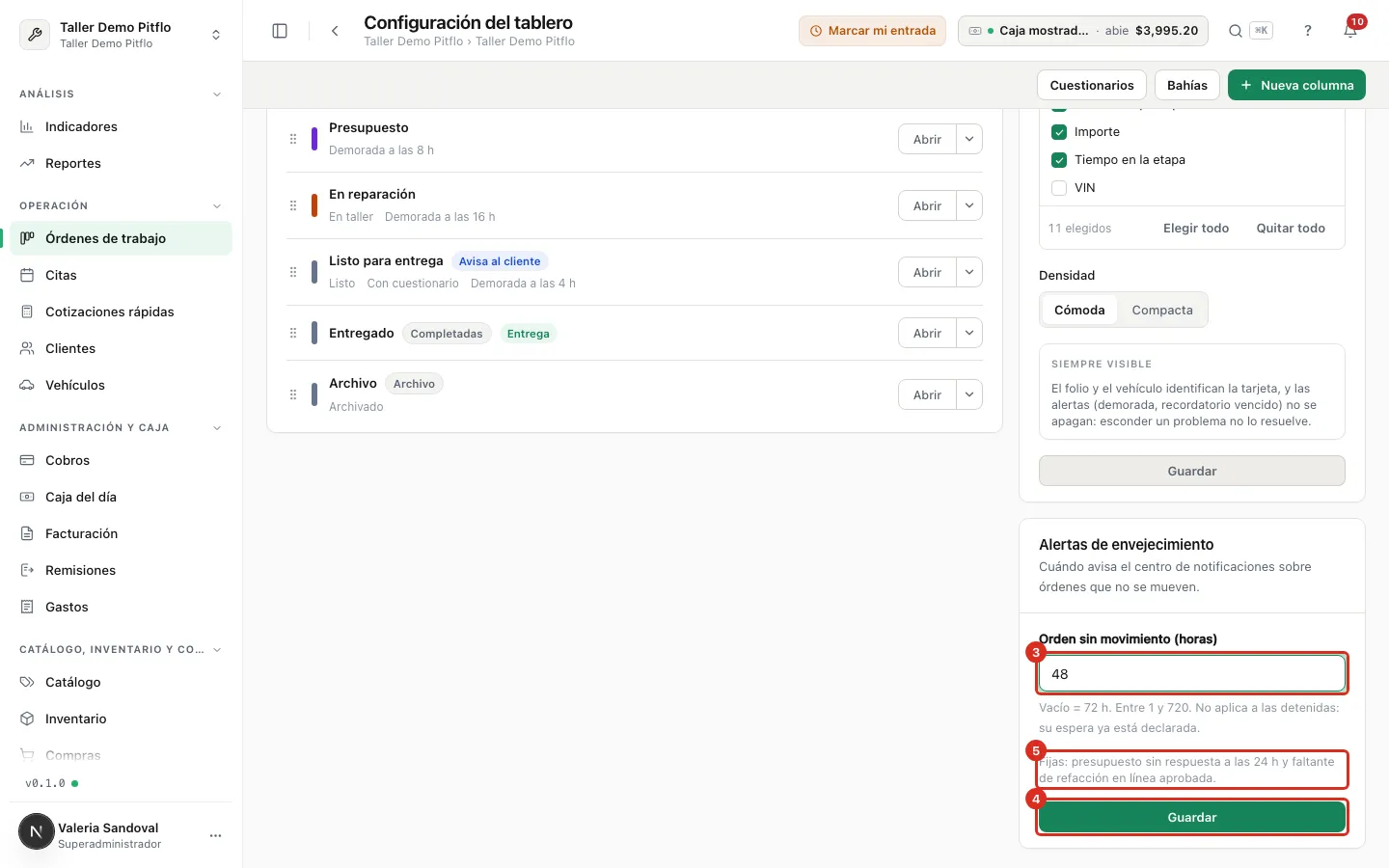Open dropdown arrow for Listo para entrega
The height and width of the screenshot is (868, 1389).
(969, 272)
